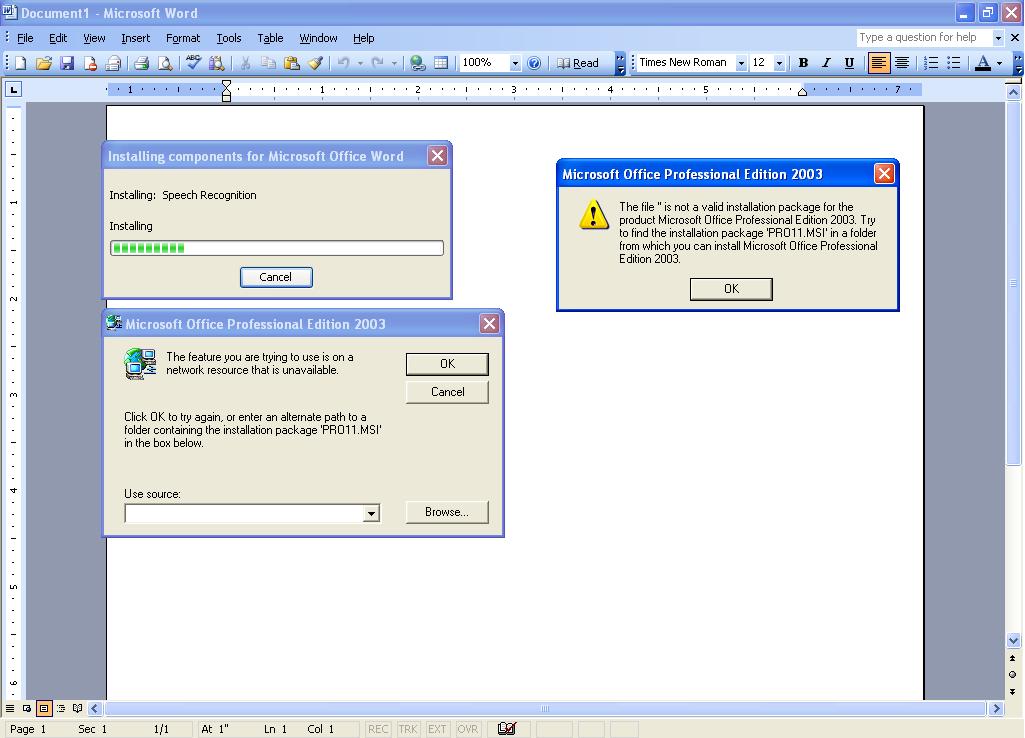Switch to Normal view
The height and width of the screenshot is (738, 1025).
coord(10,708)
